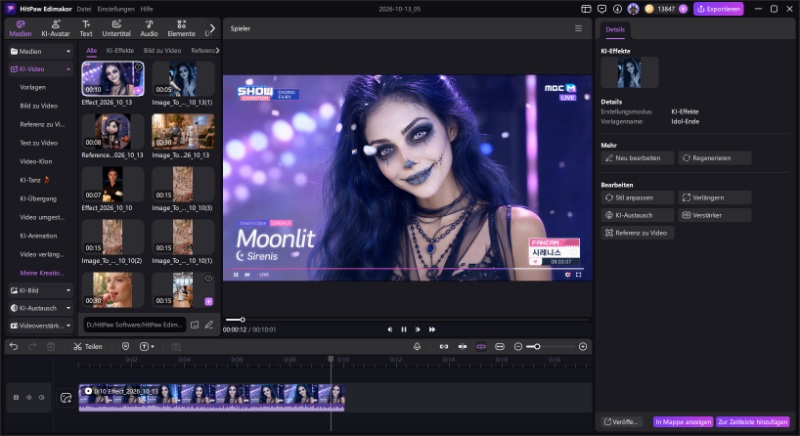Click the Neu bearbeiten button
Screen dimensions: 800x436
click(x=637, y=158)
